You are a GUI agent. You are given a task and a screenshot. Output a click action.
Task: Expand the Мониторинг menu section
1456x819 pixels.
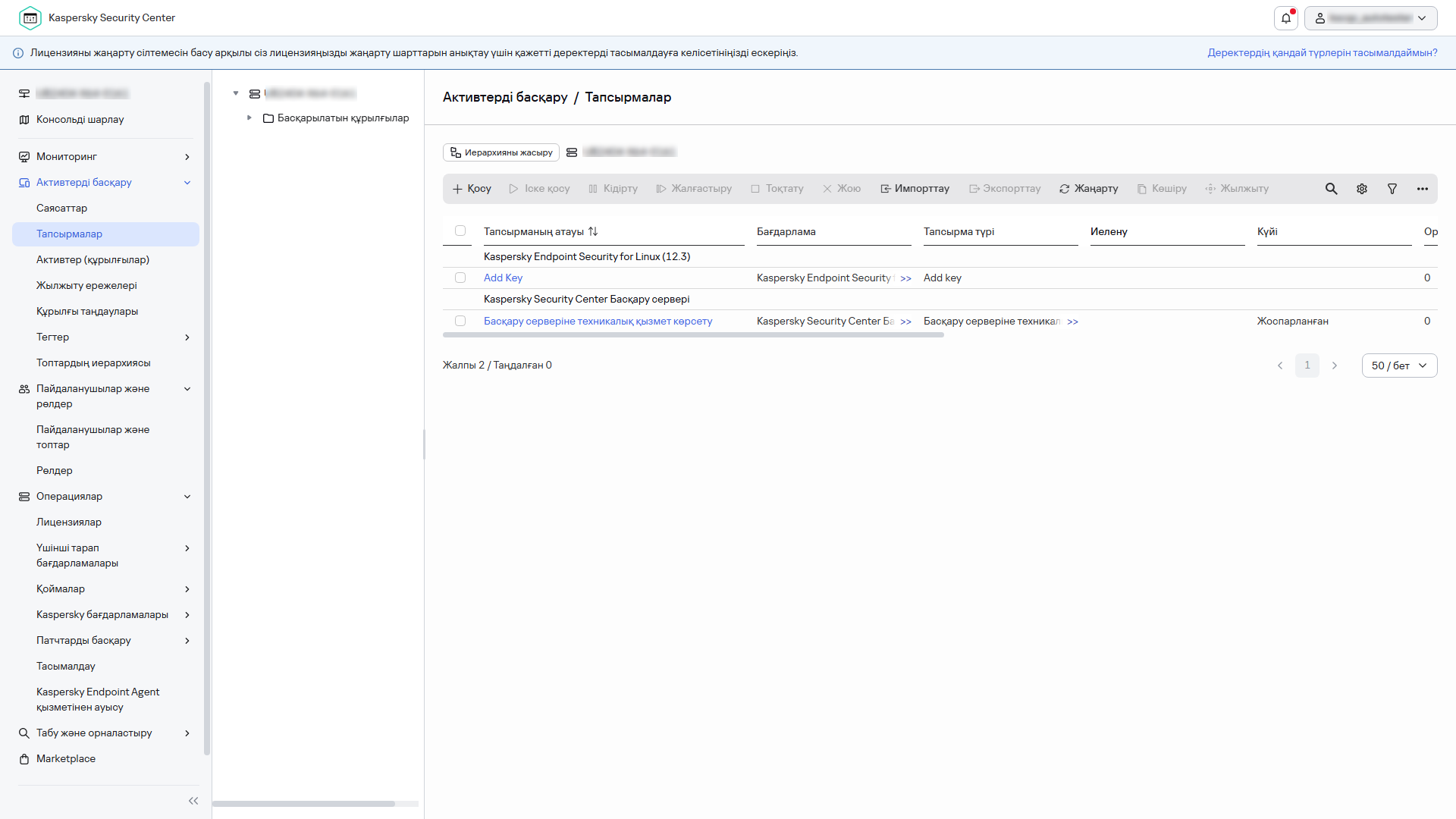(187, 157)
